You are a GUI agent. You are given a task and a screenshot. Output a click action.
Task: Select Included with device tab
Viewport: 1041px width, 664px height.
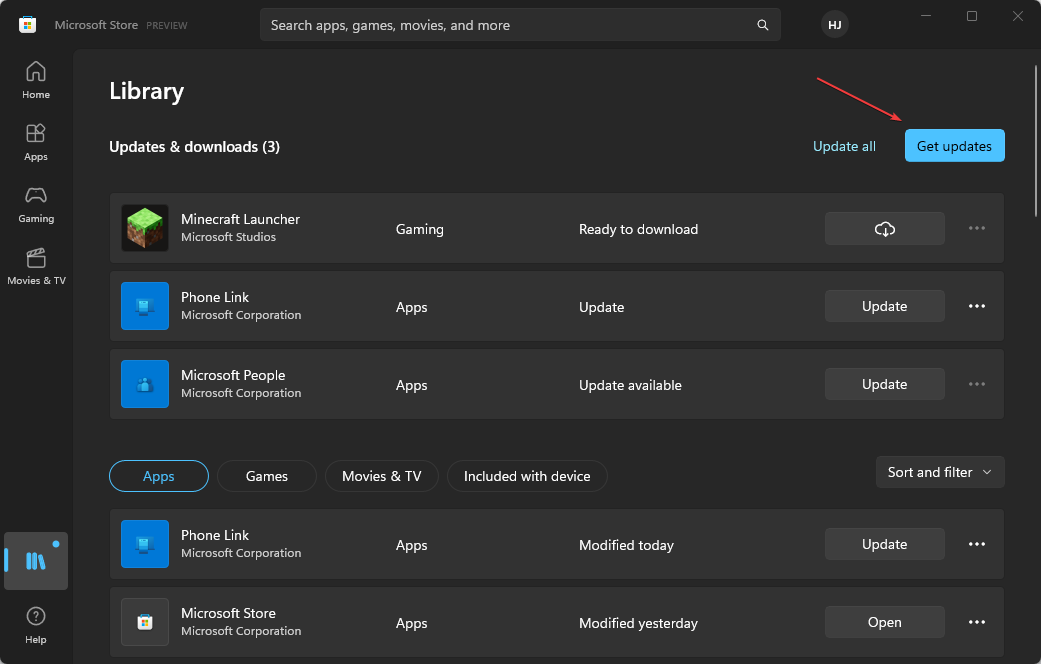pos(527,476)
